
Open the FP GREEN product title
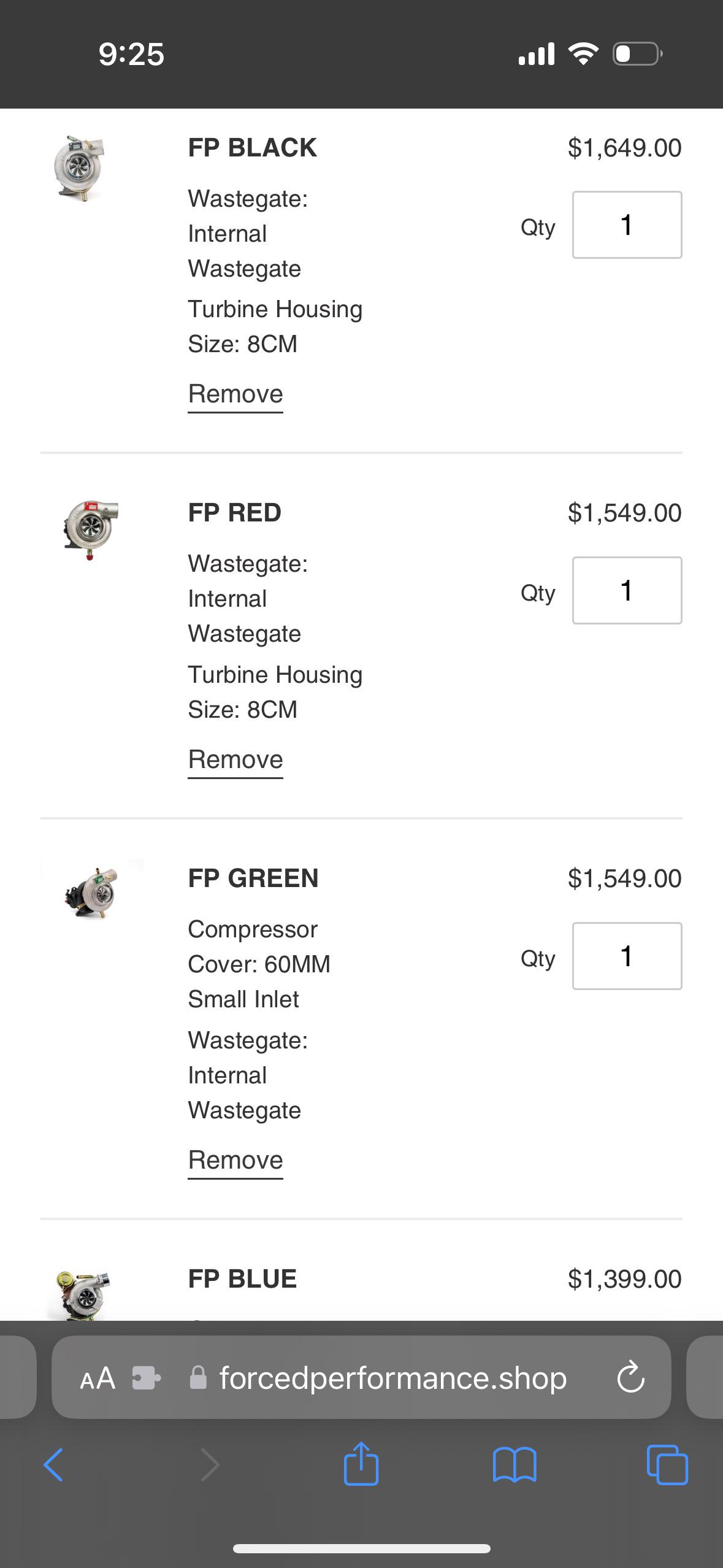click(x=253, y=878)
